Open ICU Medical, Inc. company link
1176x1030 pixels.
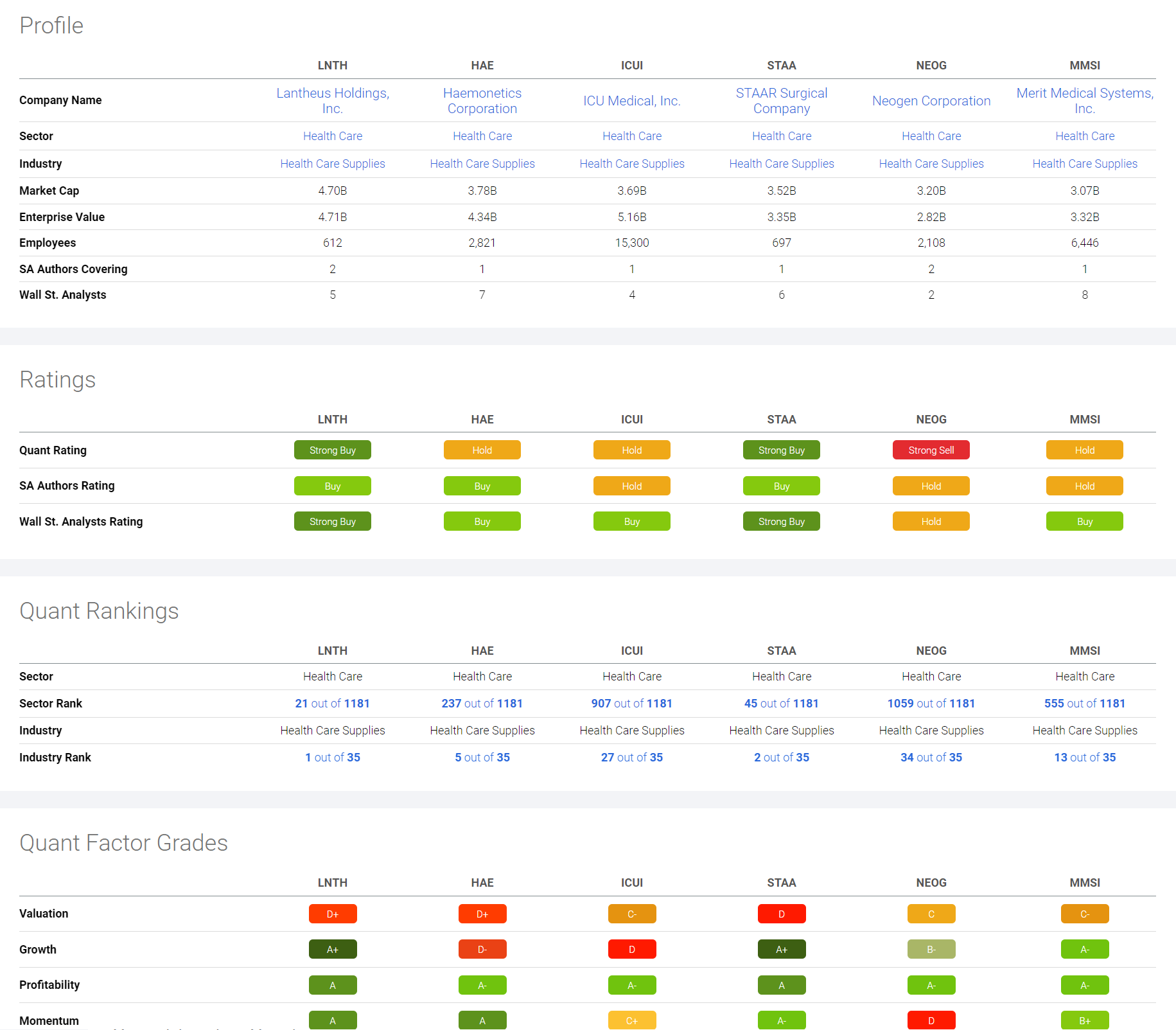632,101
